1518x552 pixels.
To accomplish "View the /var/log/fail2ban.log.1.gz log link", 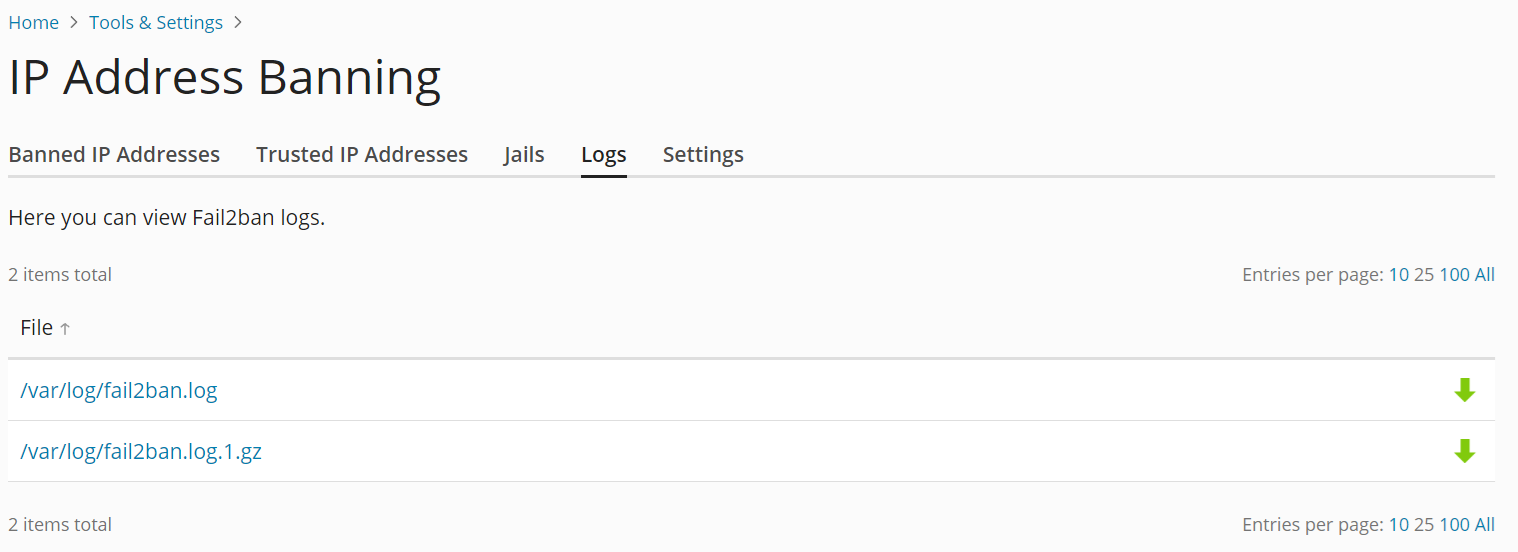I will point(141,451).
